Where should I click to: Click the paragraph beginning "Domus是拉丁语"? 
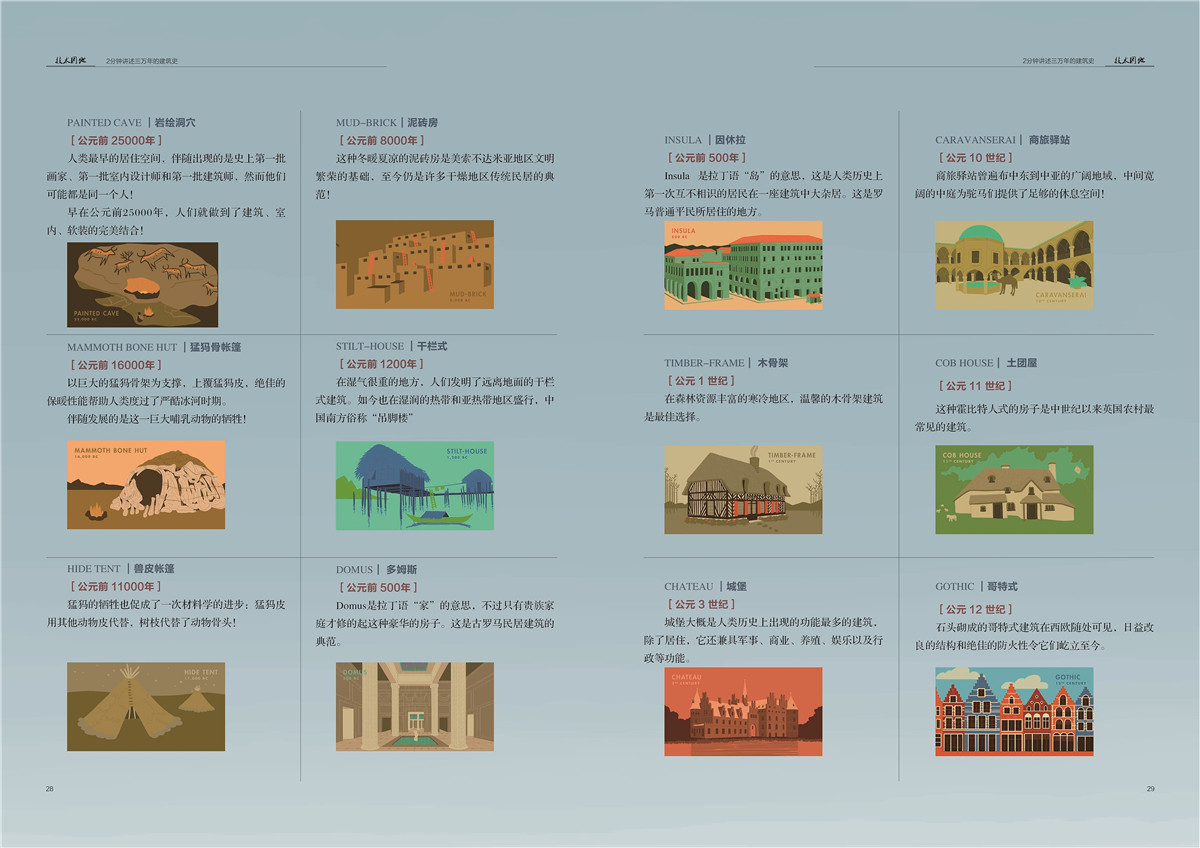[435, 624]
